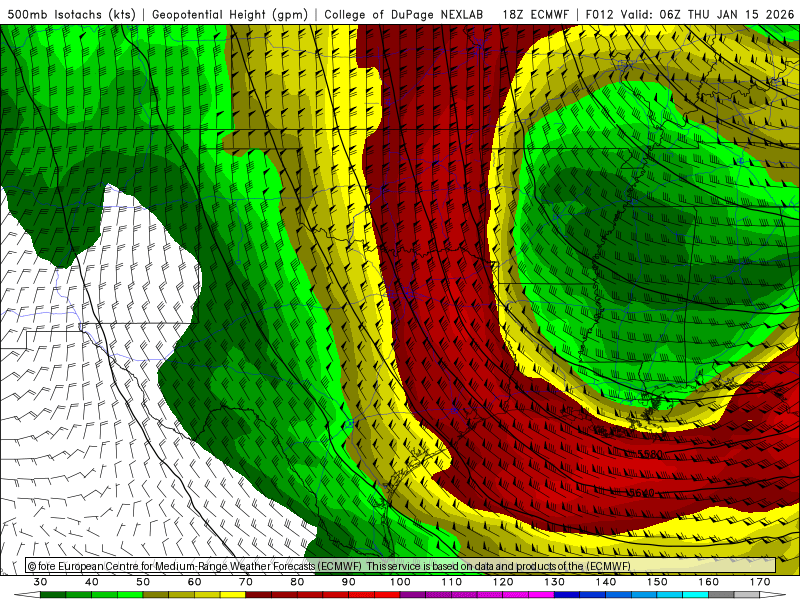This screenshot has width=800, height=600.
Task: Click the 170 value on the color scale
Action: pyautogui.click(x=760, y=582)
